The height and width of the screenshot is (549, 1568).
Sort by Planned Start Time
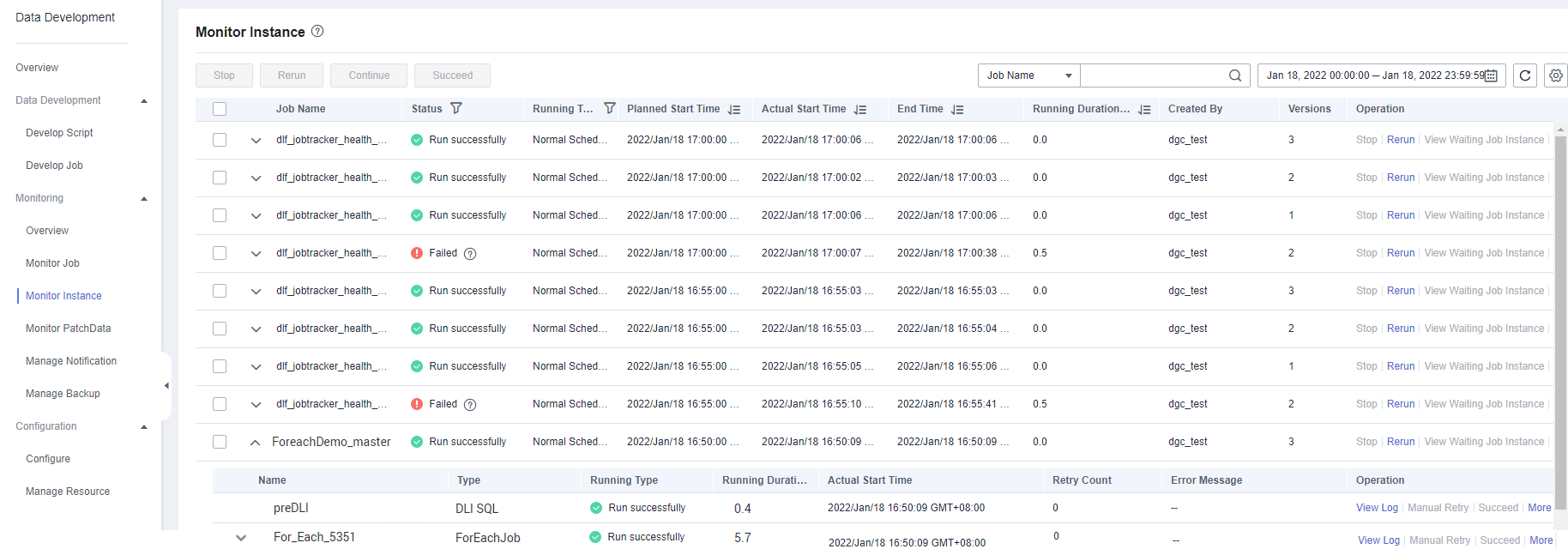click(x=734, y=110)
